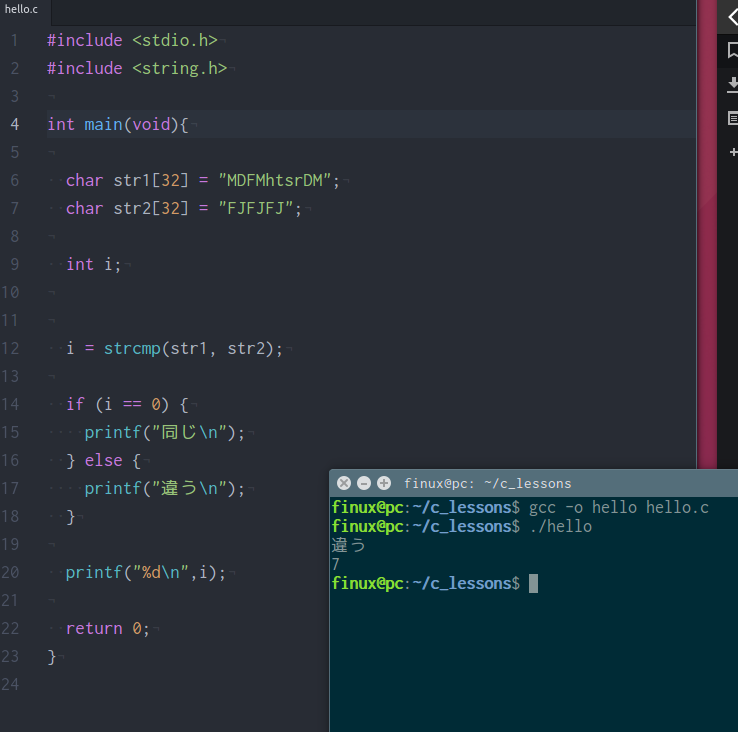Click gutter line number 24
Screen dimensions: 738x732
[x=10, y=684]
